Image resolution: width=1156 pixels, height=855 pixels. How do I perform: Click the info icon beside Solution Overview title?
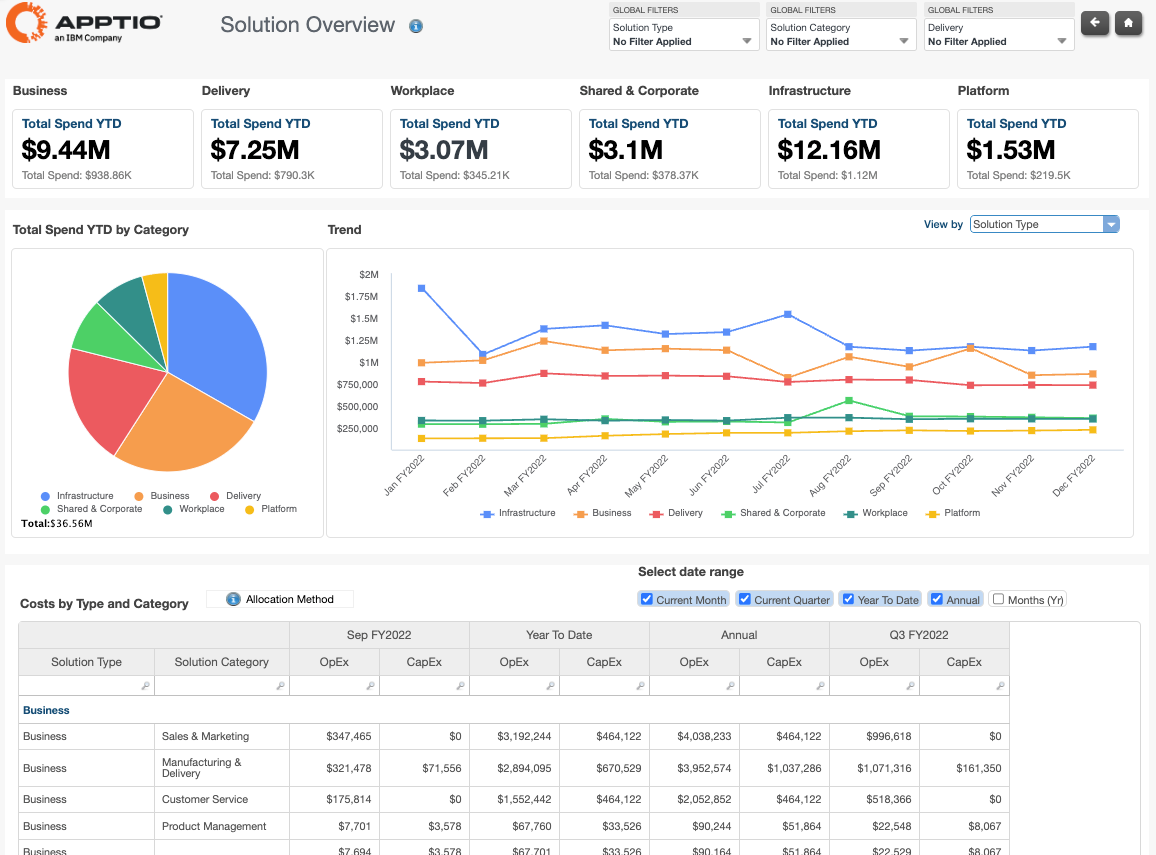(x=416, y=26)
